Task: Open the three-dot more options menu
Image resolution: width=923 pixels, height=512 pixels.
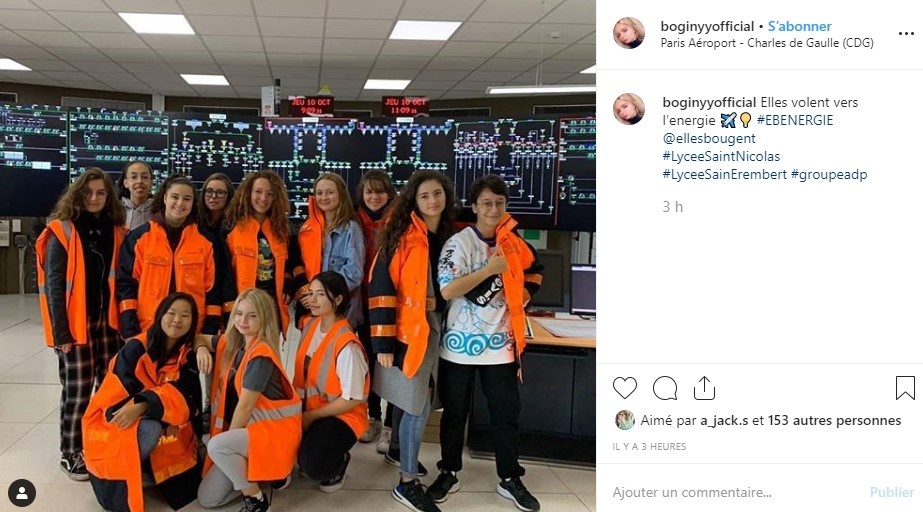Action: [x=906, y=34]
